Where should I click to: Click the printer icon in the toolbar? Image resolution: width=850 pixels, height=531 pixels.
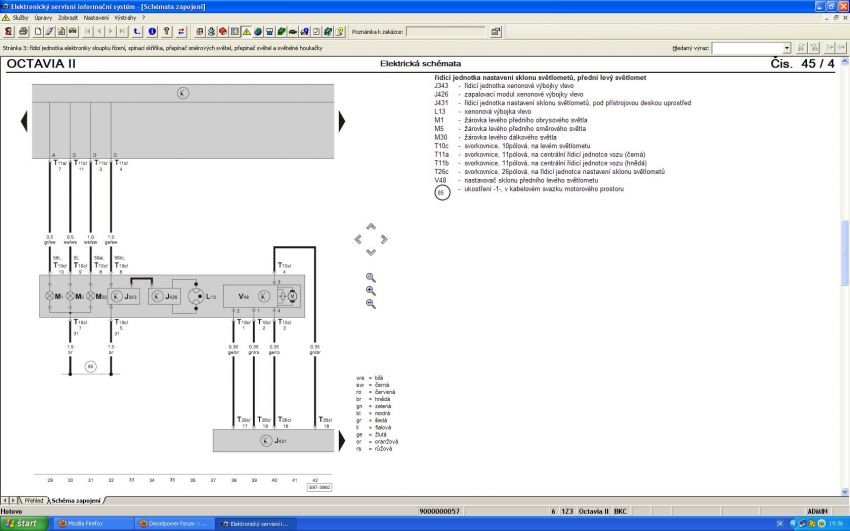pyautogui.click(x=23, y=31)
